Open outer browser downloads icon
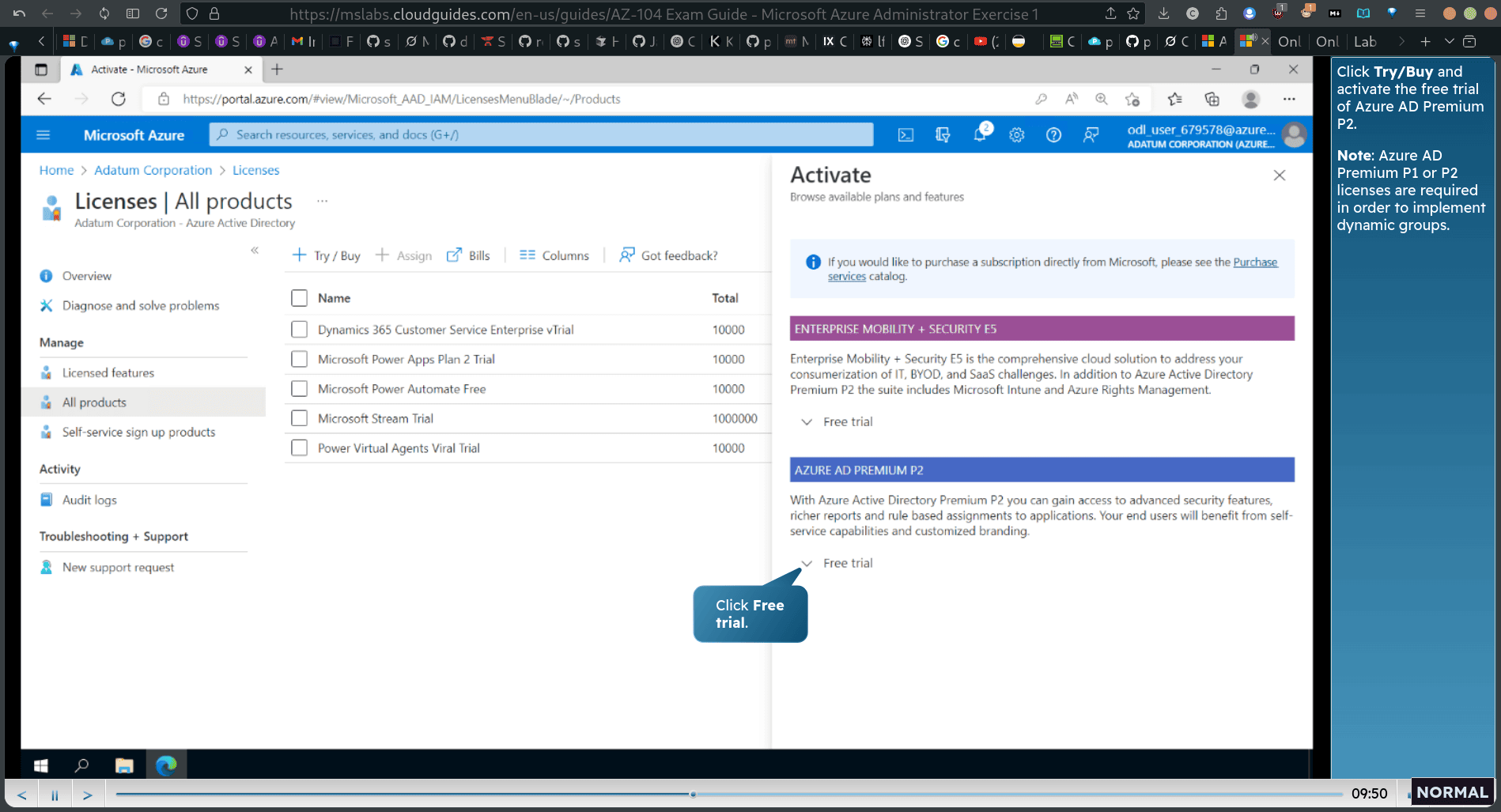This screenshot has height=812, width=1501. tap(1163, 13)
